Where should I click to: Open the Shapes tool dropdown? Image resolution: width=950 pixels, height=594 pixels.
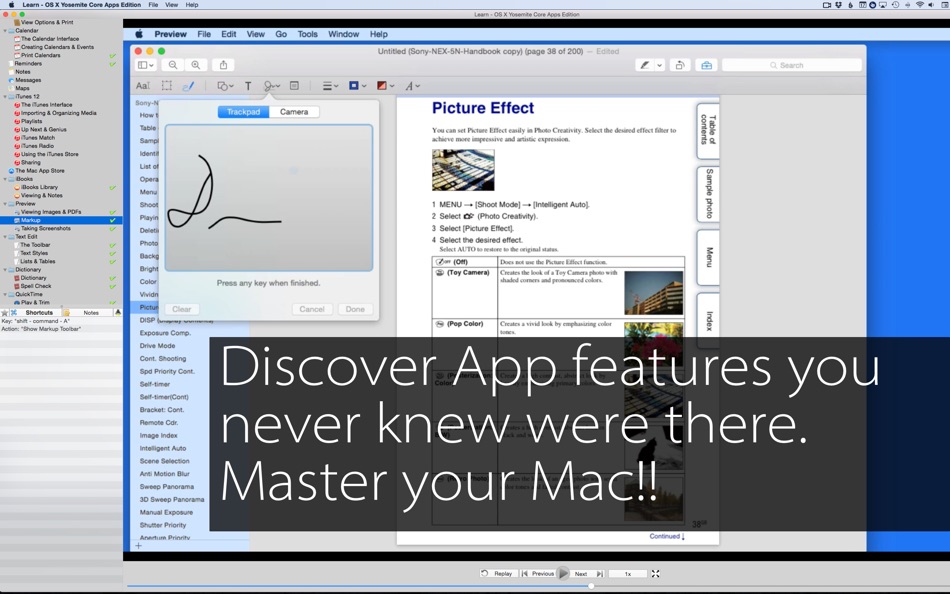(x=225, y=86)
